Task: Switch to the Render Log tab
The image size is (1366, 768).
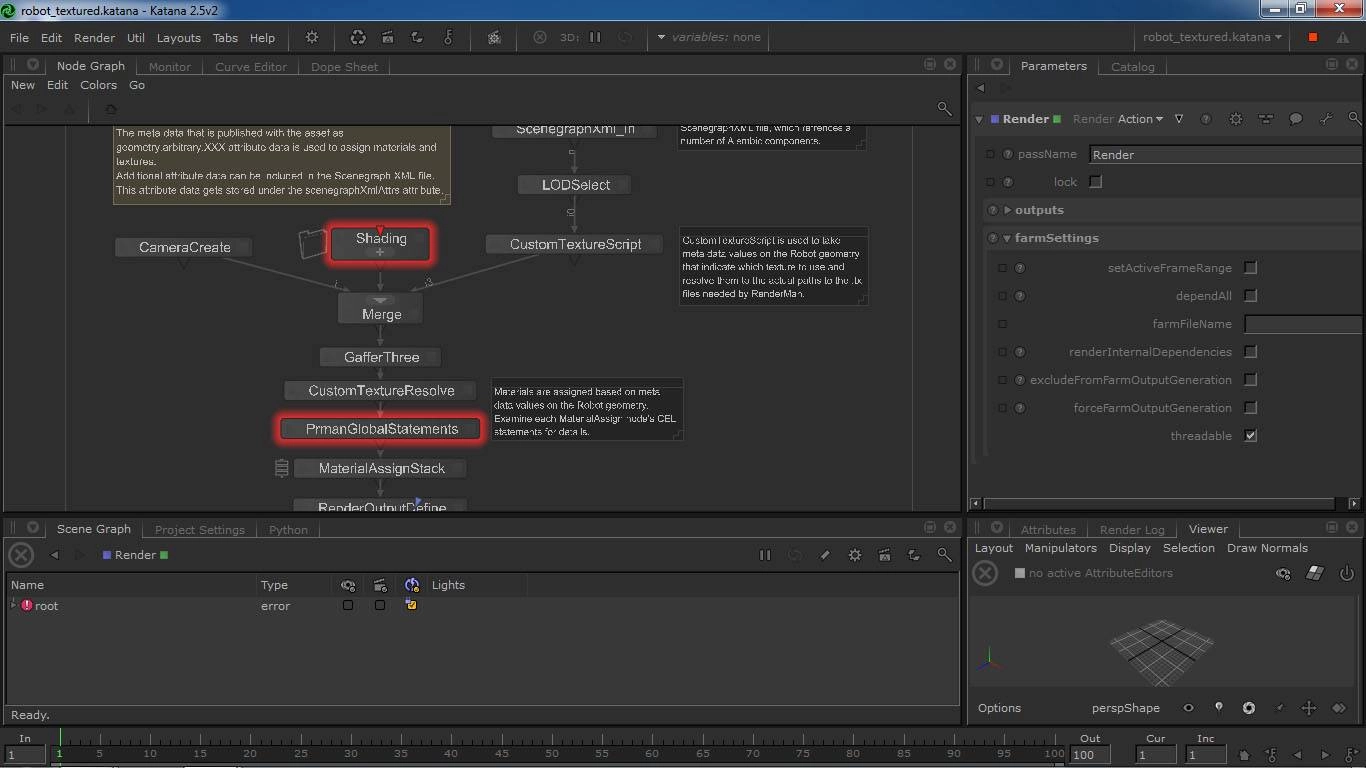Action: coord(1132,530)
